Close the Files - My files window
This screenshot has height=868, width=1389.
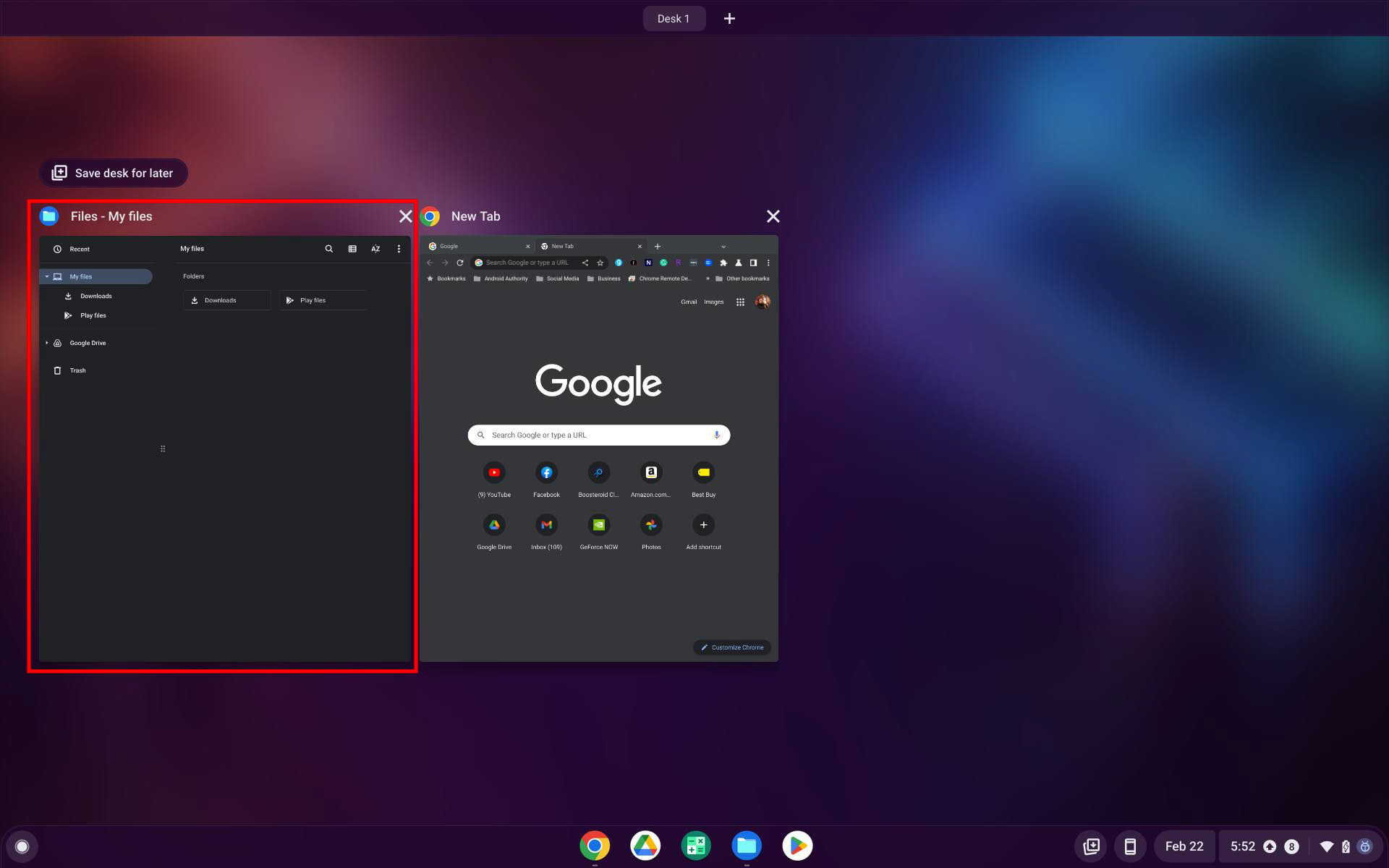click(x=405, y=216)
